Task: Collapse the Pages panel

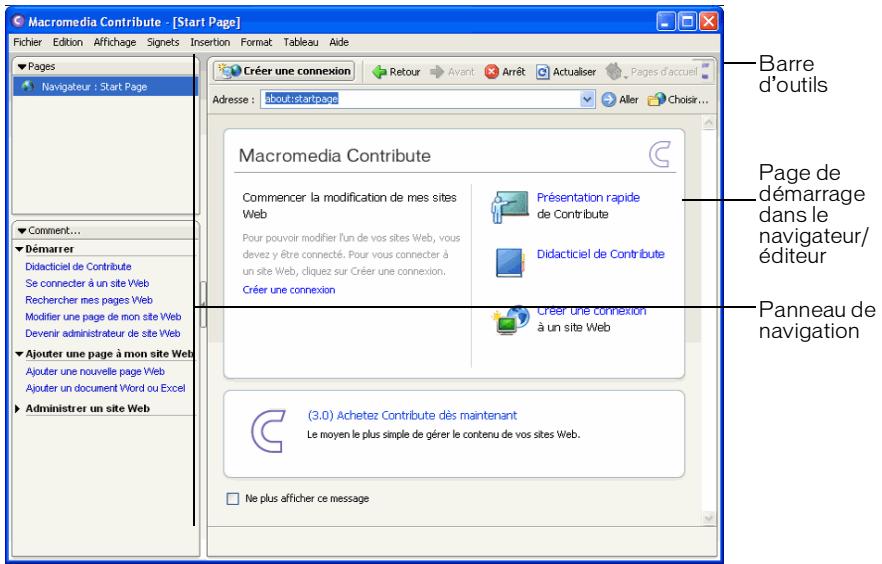Action: point(22,67)
